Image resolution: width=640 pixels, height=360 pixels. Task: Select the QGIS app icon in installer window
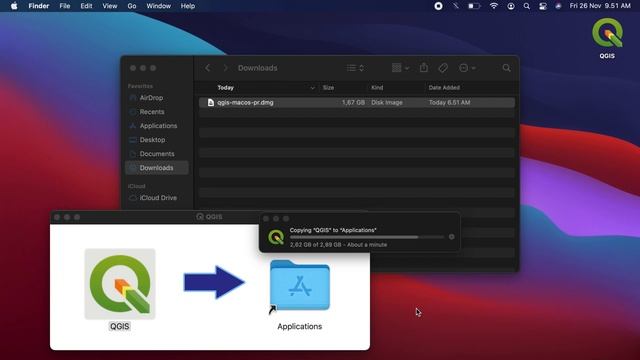120,284
